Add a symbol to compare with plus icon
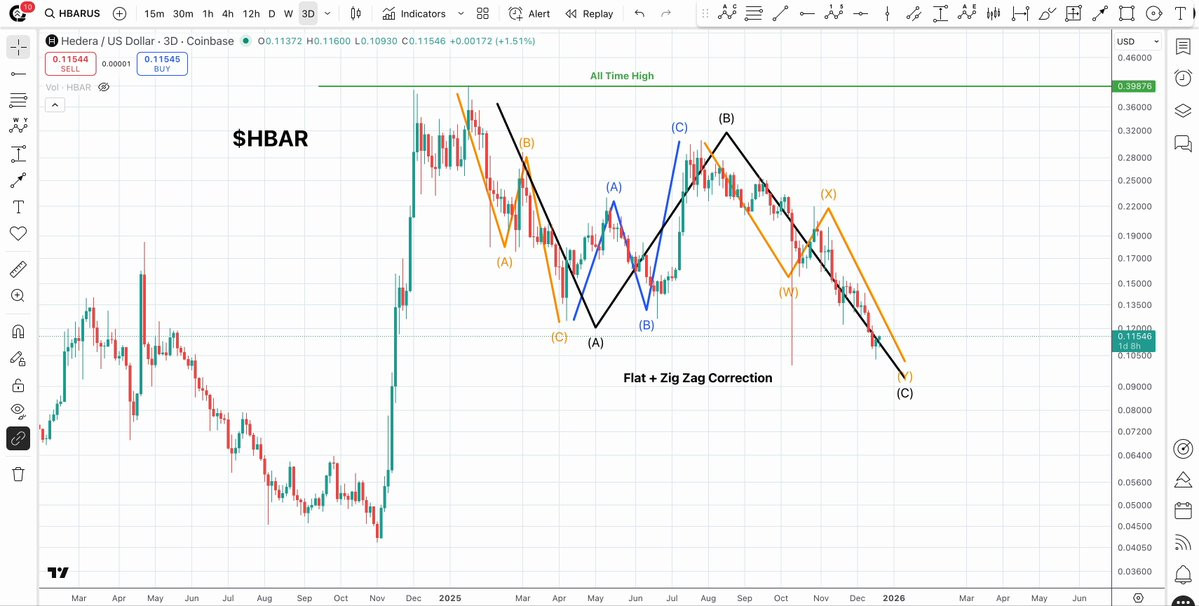 119,14
